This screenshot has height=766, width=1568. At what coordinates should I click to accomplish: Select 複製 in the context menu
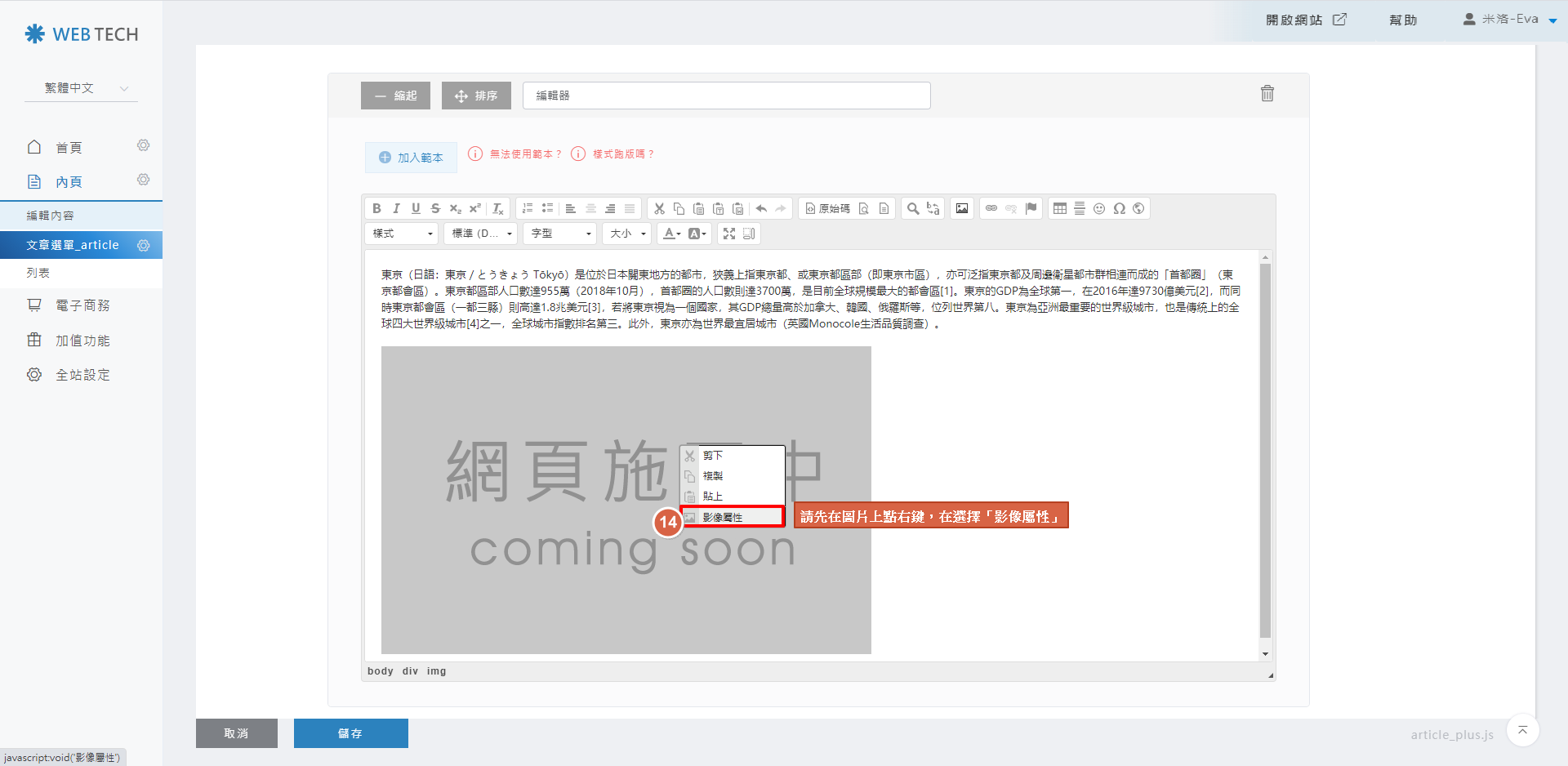713,476
